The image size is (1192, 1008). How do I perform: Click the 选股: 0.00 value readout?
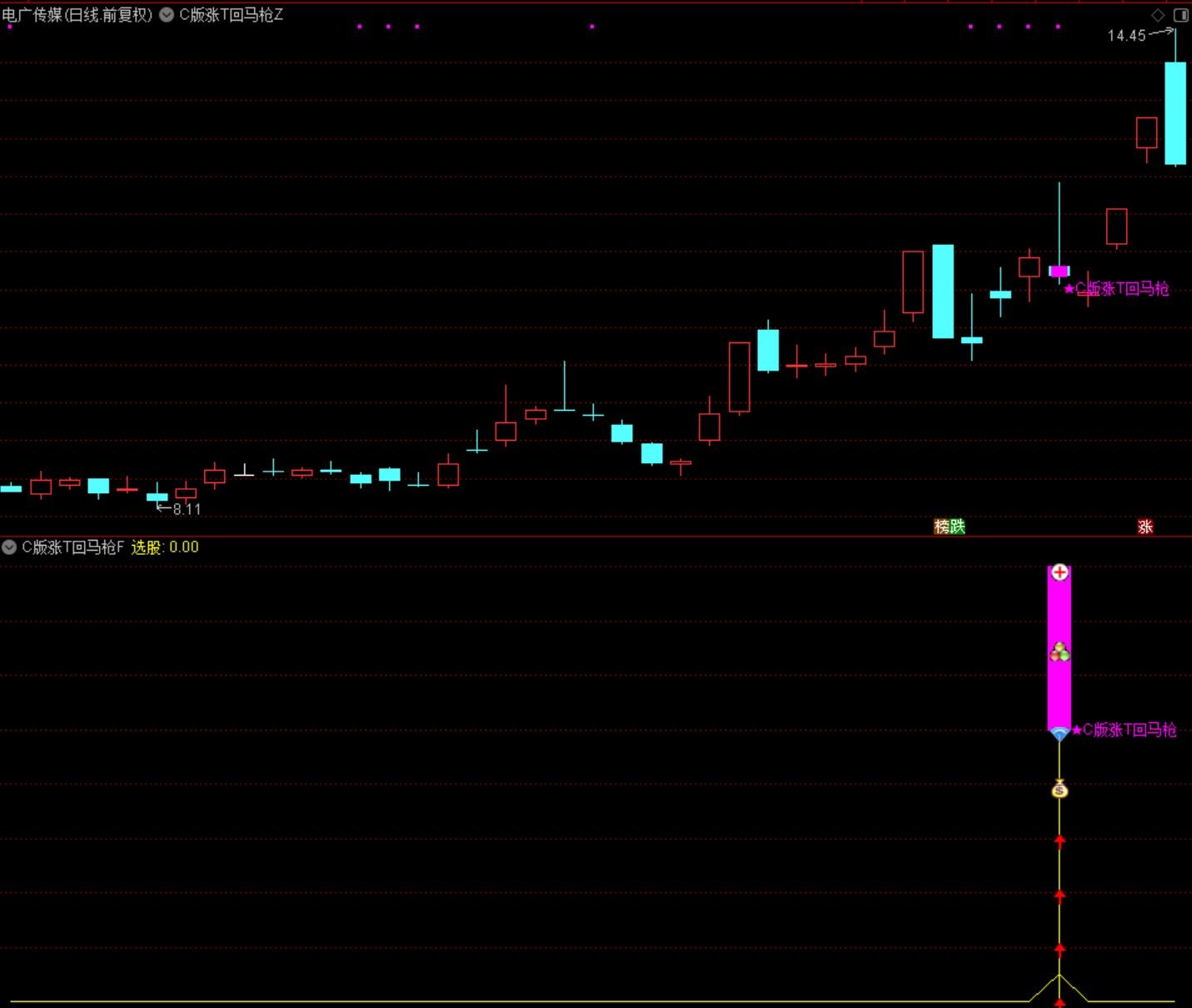[x=165, y=547]
